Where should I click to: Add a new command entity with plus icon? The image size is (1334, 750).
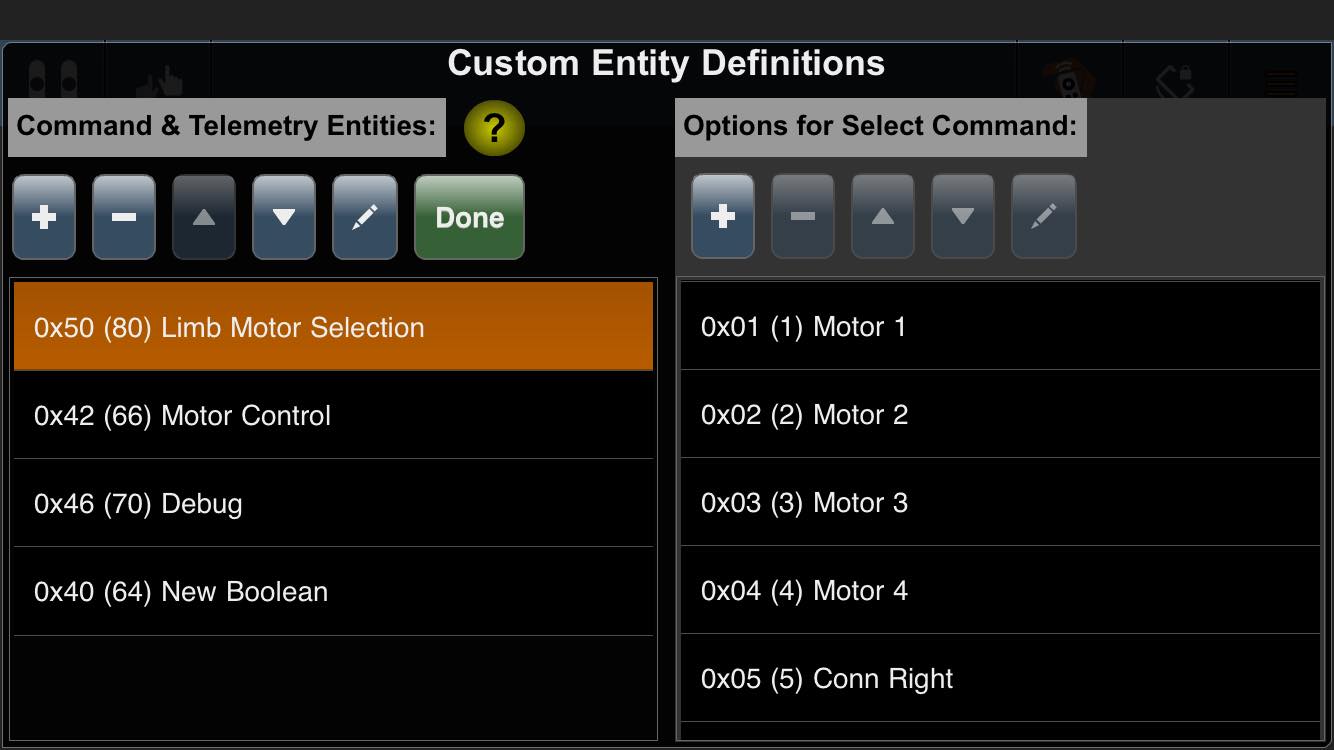click(x=44, y=217)
